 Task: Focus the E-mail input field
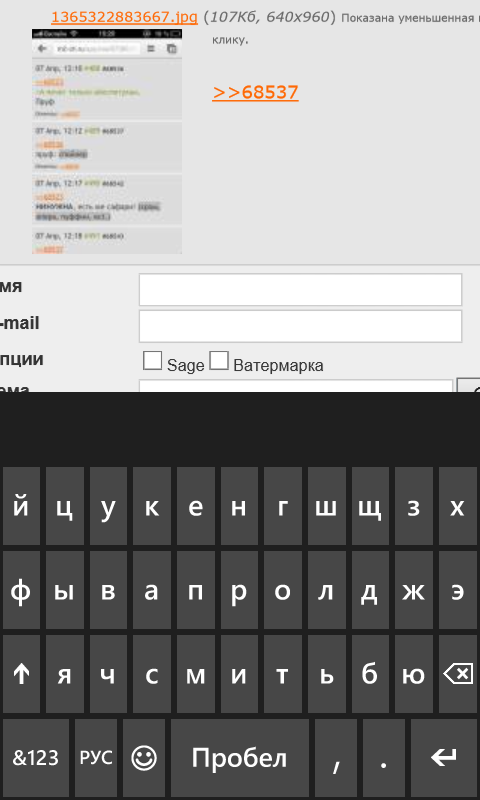(300, 326)
